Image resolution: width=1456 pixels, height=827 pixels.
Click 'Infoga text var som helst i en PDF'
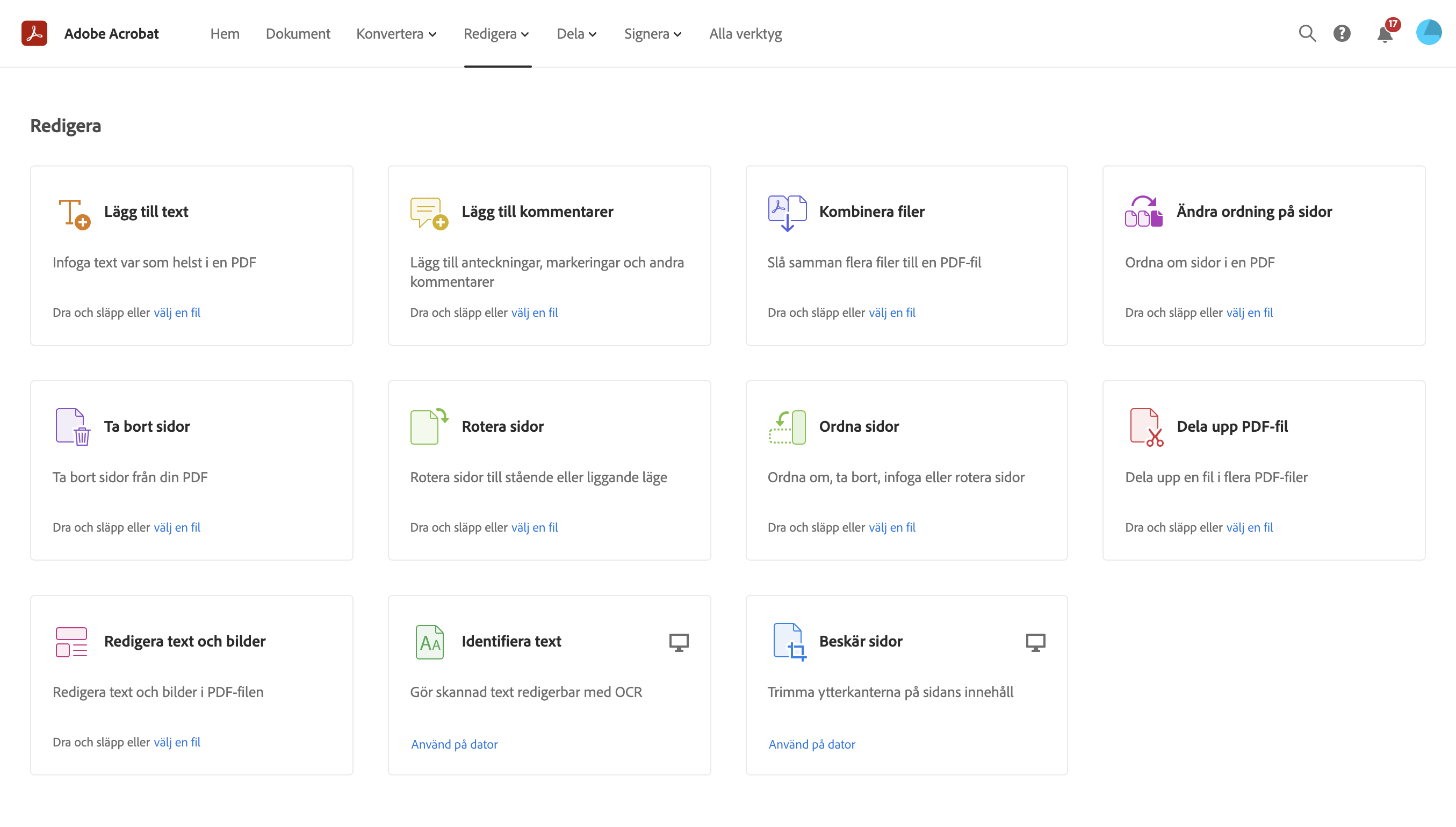coord(155,263)
